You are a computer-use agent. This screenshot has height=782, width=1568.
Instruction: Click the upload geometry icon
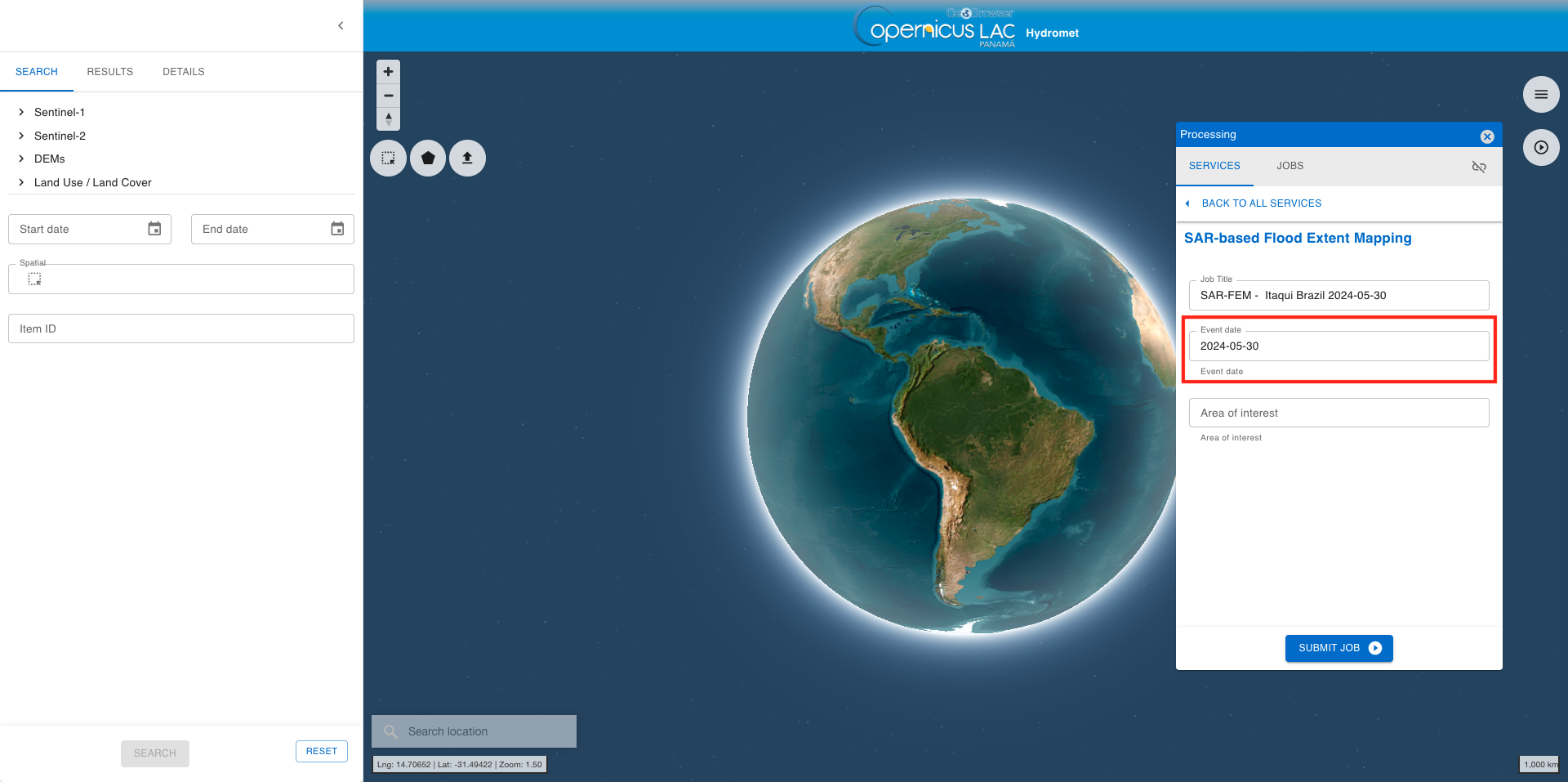coord(467,158)
